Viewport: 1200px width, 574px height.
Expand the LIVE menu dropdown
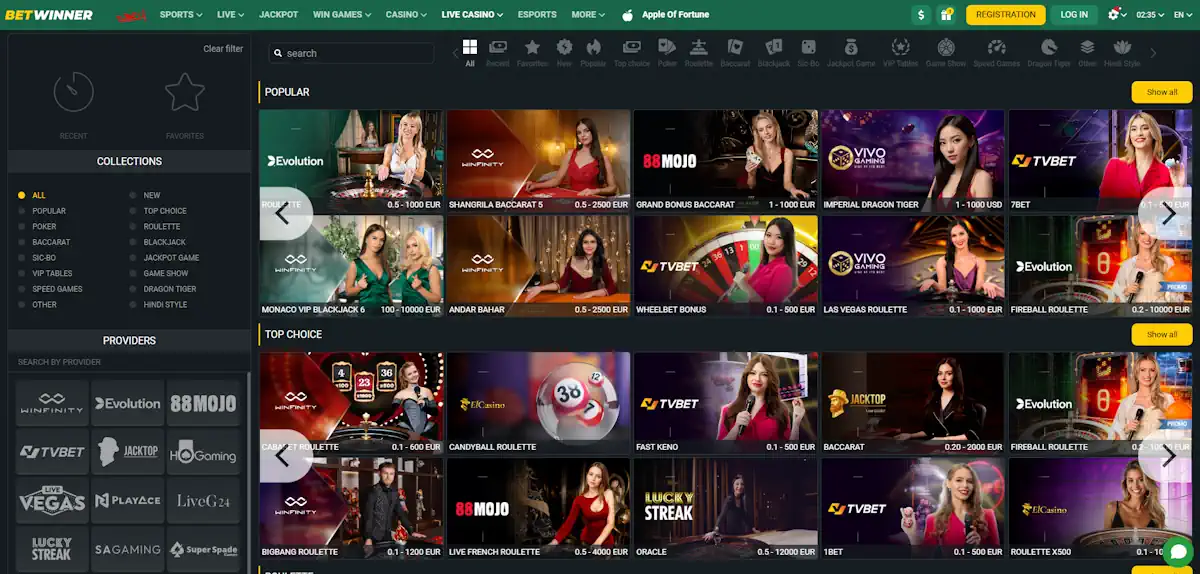pos(231,15)
